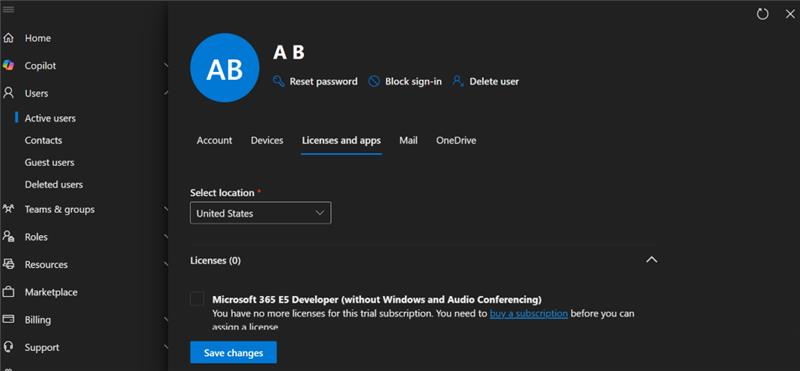800x371 pixels.
Task: Click Delete user text
Action: pos(494,81)
